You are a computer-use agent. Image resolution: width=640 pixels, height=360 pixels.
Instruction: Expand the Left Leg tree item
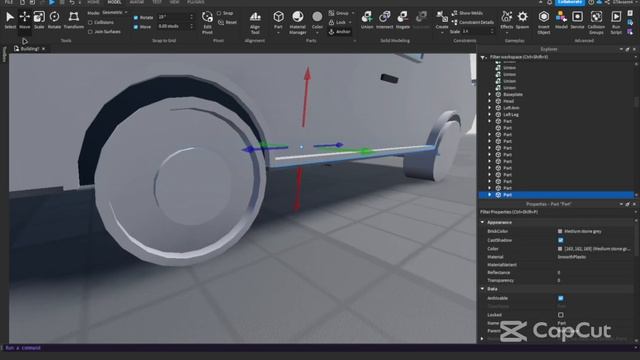(490, 114)
